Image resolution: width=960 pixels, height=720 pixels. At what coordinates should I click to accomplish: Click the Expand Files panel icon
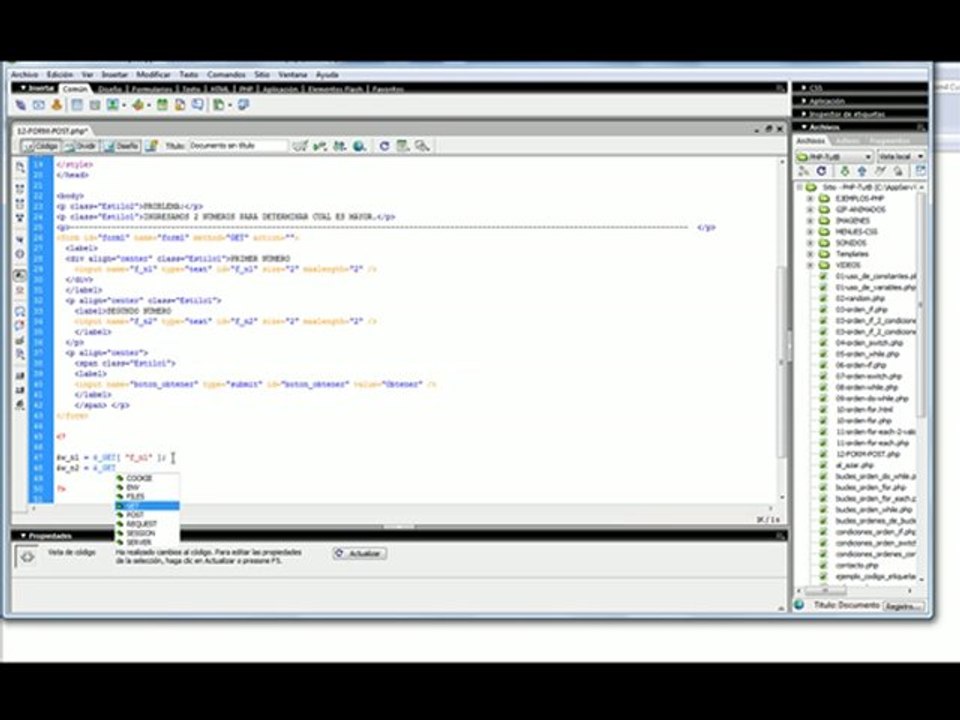tap(920, 171)
